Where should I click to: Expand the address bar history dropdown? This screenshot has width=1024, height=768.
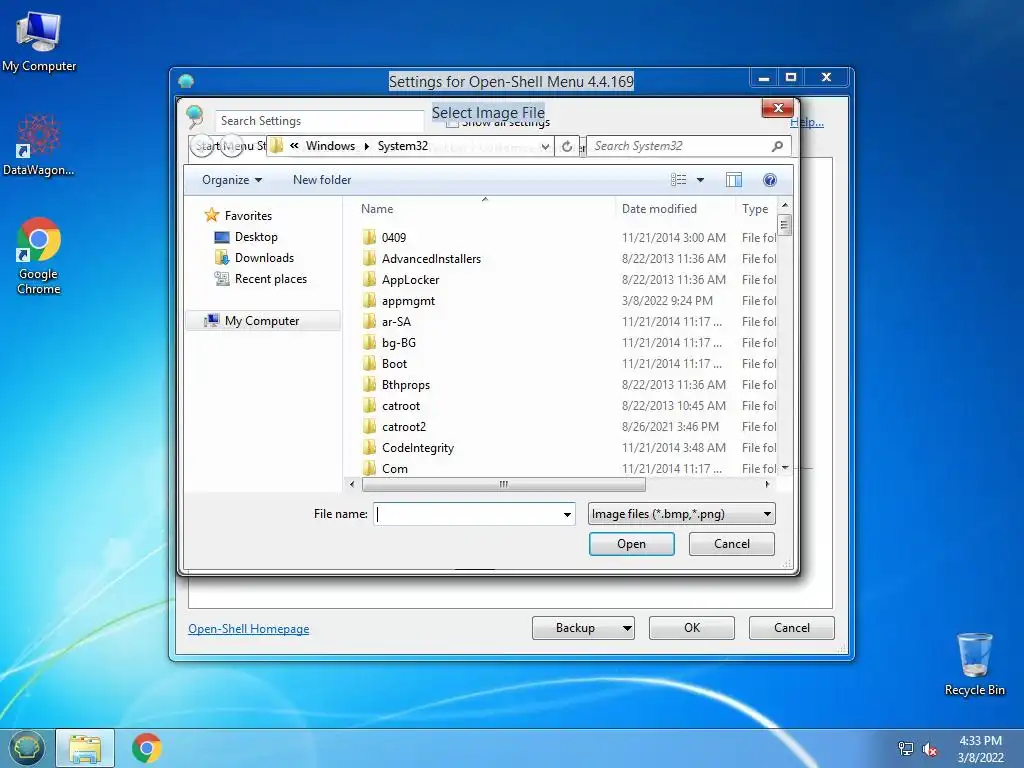pos(545,146)
